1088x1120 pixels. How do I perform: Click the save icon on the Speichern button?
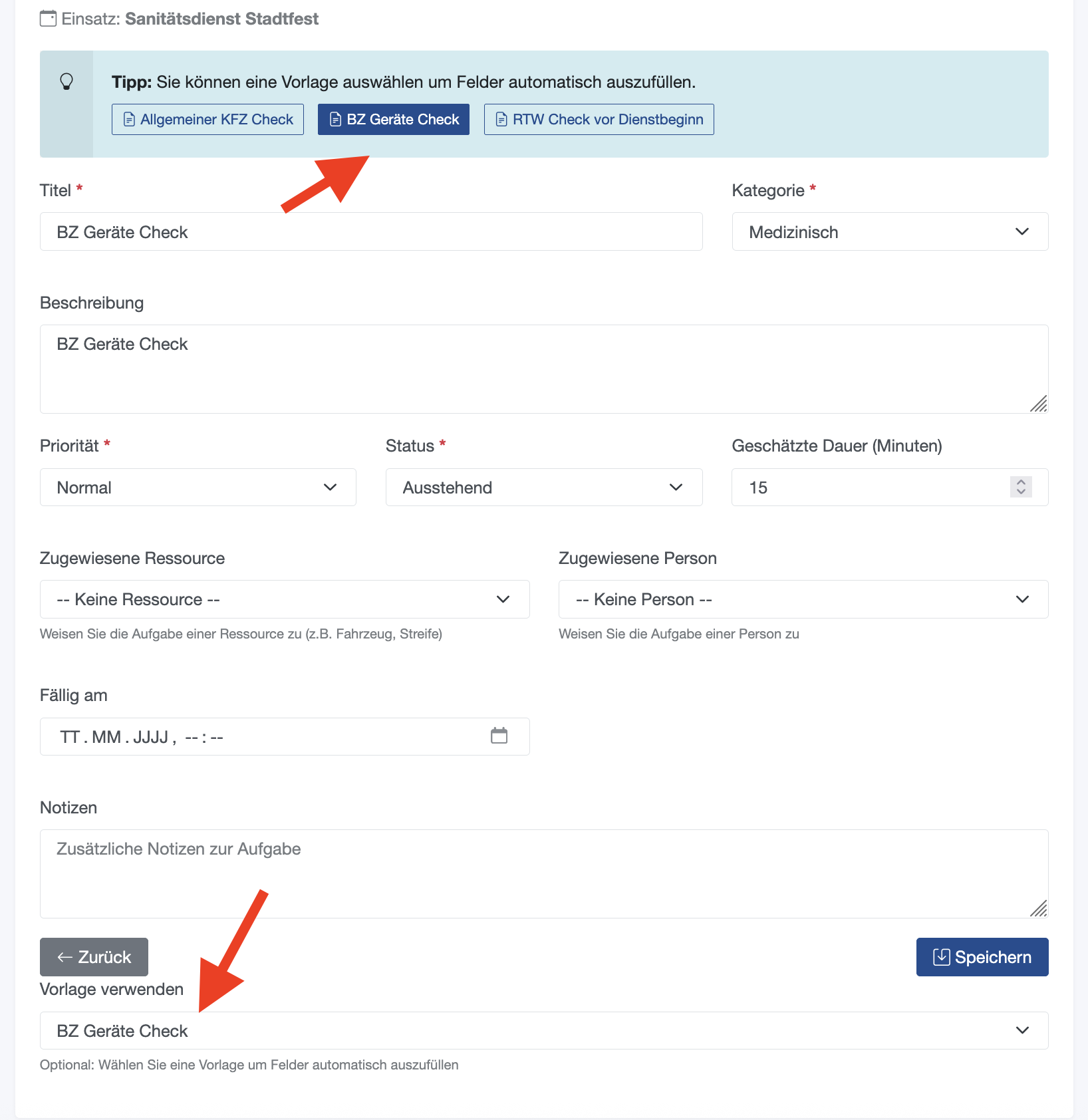click(942, 957)
